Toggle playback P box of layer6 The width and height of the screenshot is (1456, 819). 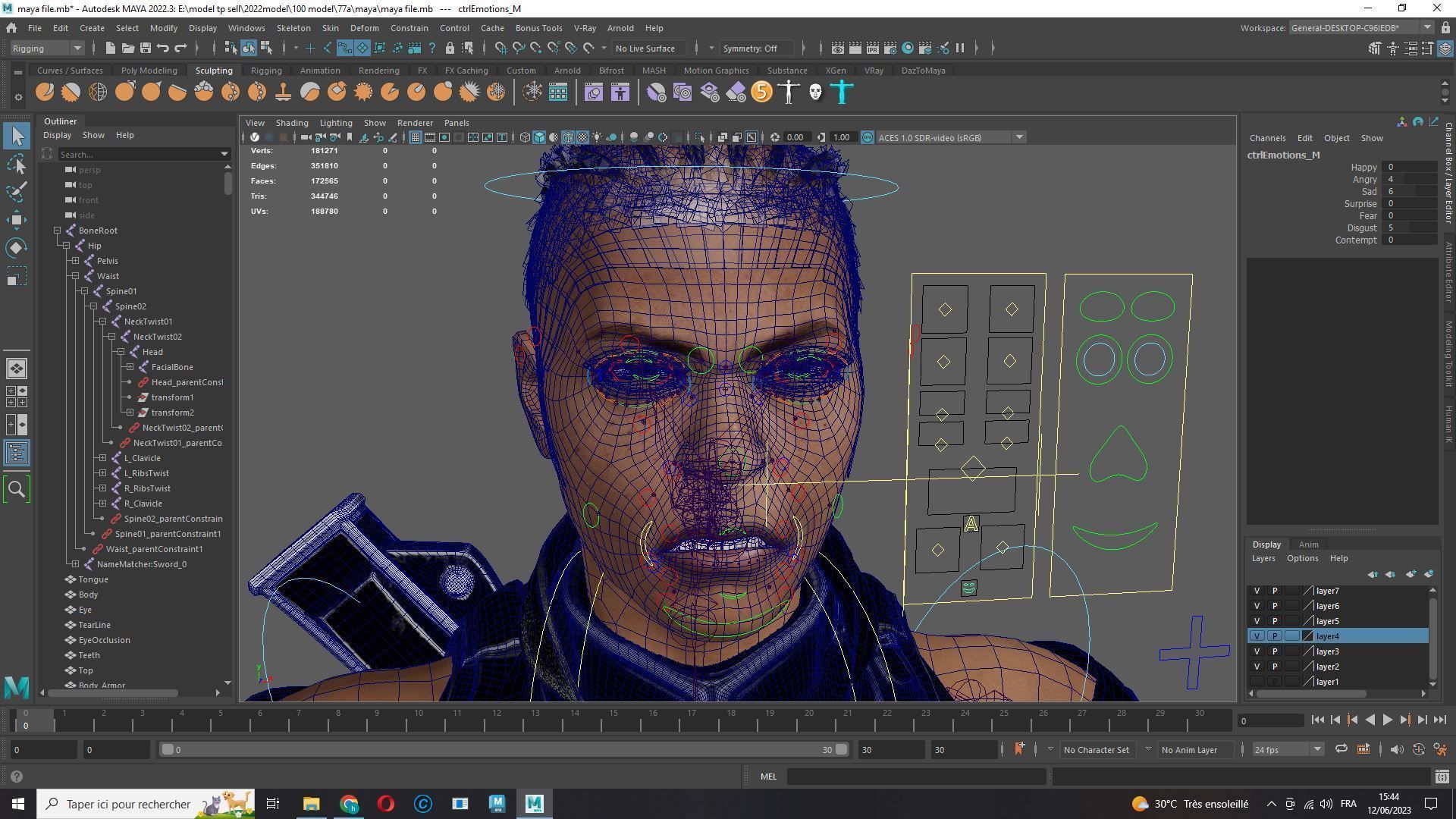[x=1274, y=606]
